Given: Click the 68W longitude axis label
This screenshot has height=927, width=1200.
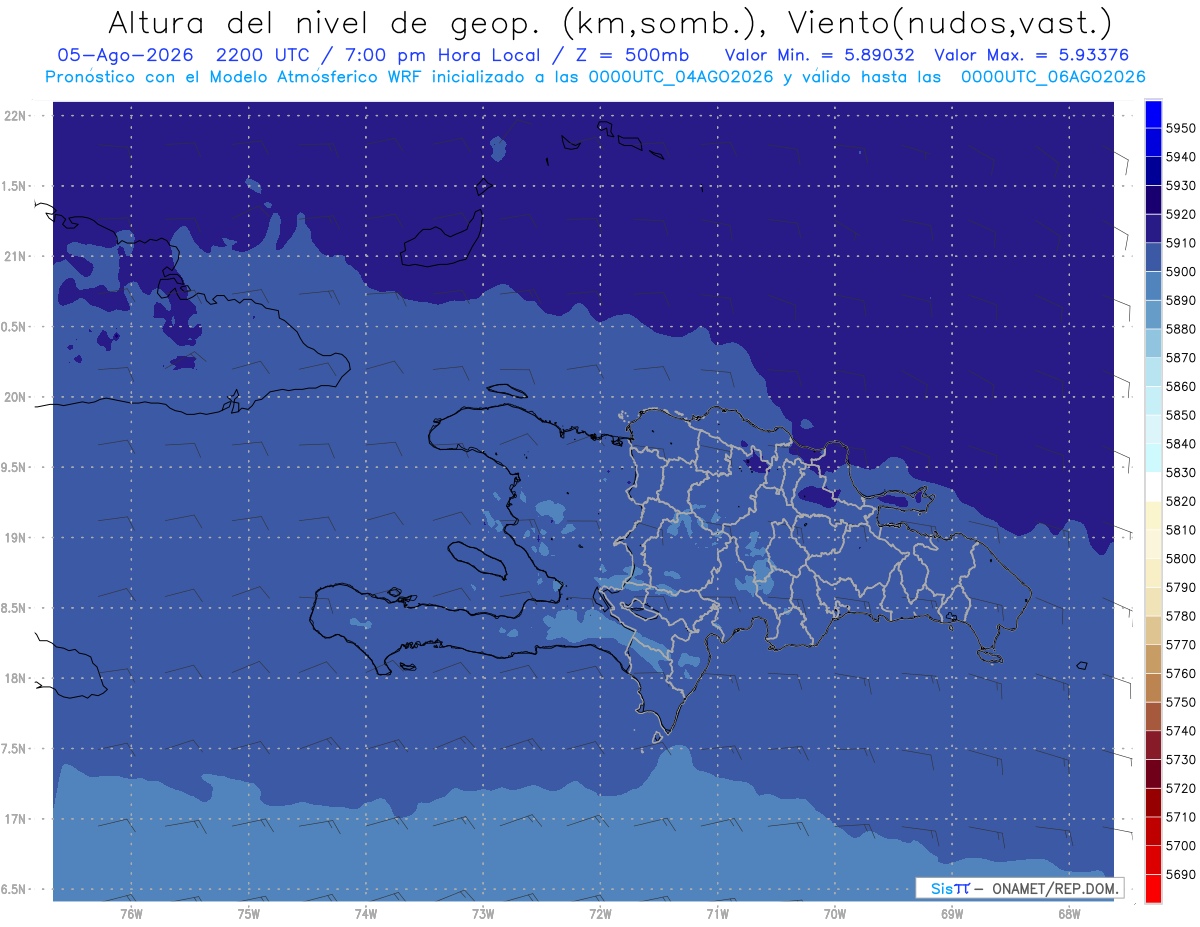Looking at the screenshot, I should point(1069,913).
